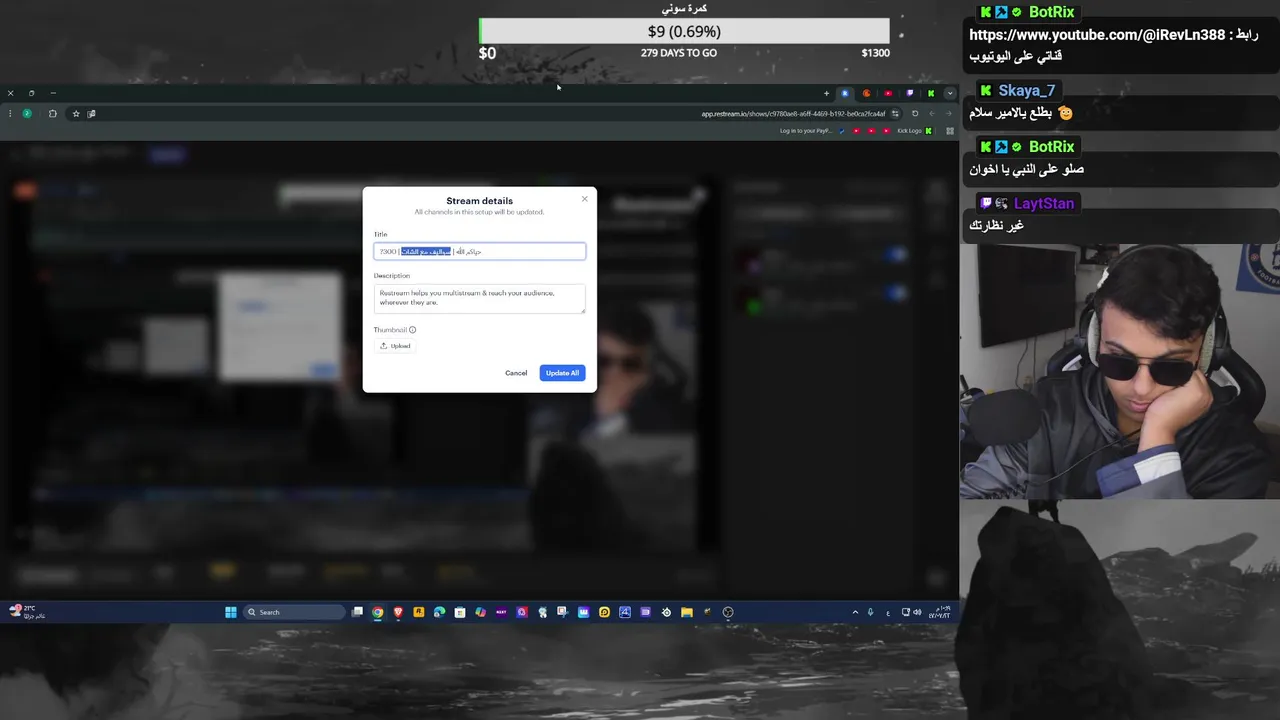Open Task View on the taskbar

point(357,612)
